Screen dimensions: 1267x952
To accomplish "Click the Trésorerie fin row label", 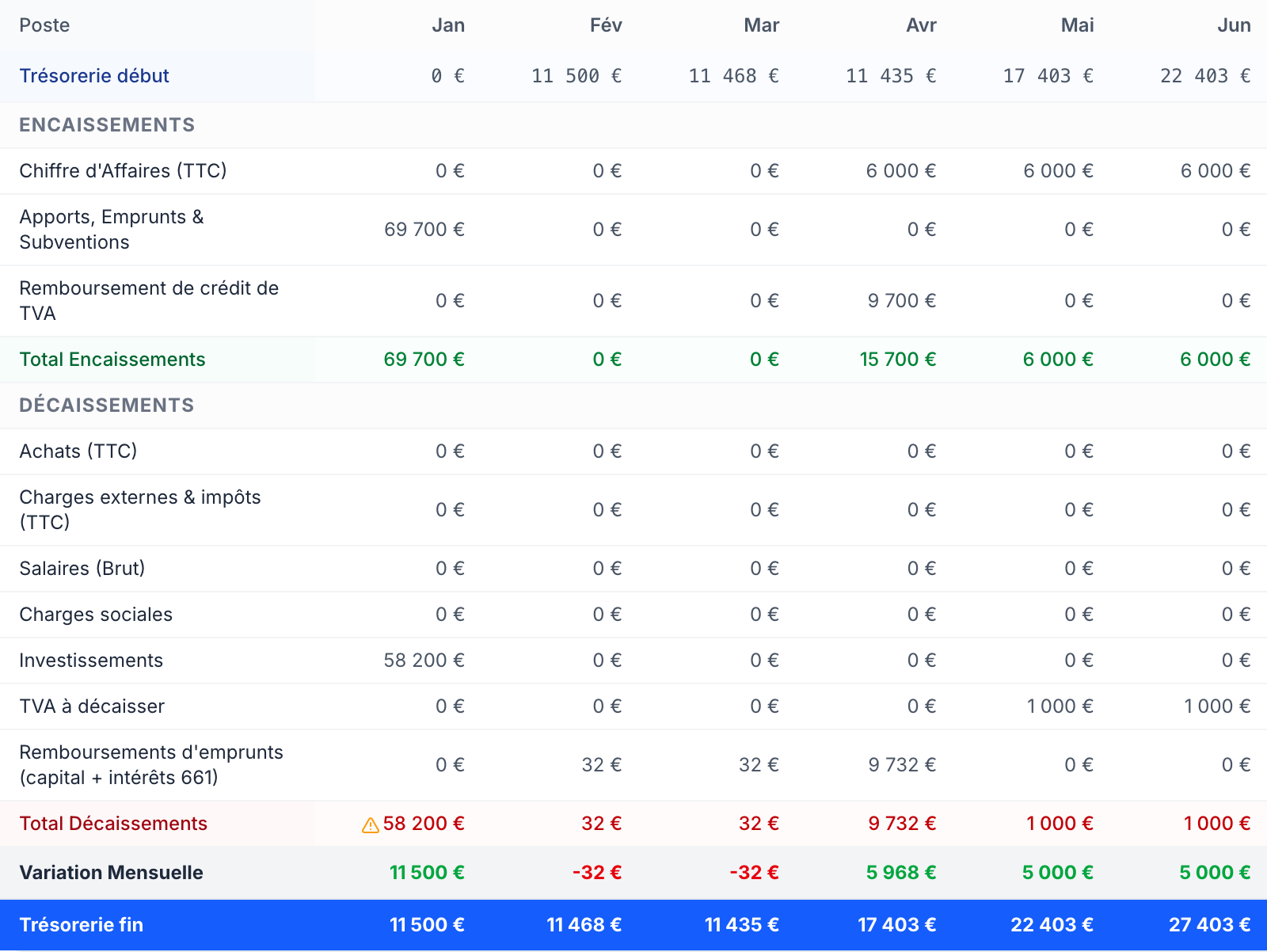I will (81, 925).
